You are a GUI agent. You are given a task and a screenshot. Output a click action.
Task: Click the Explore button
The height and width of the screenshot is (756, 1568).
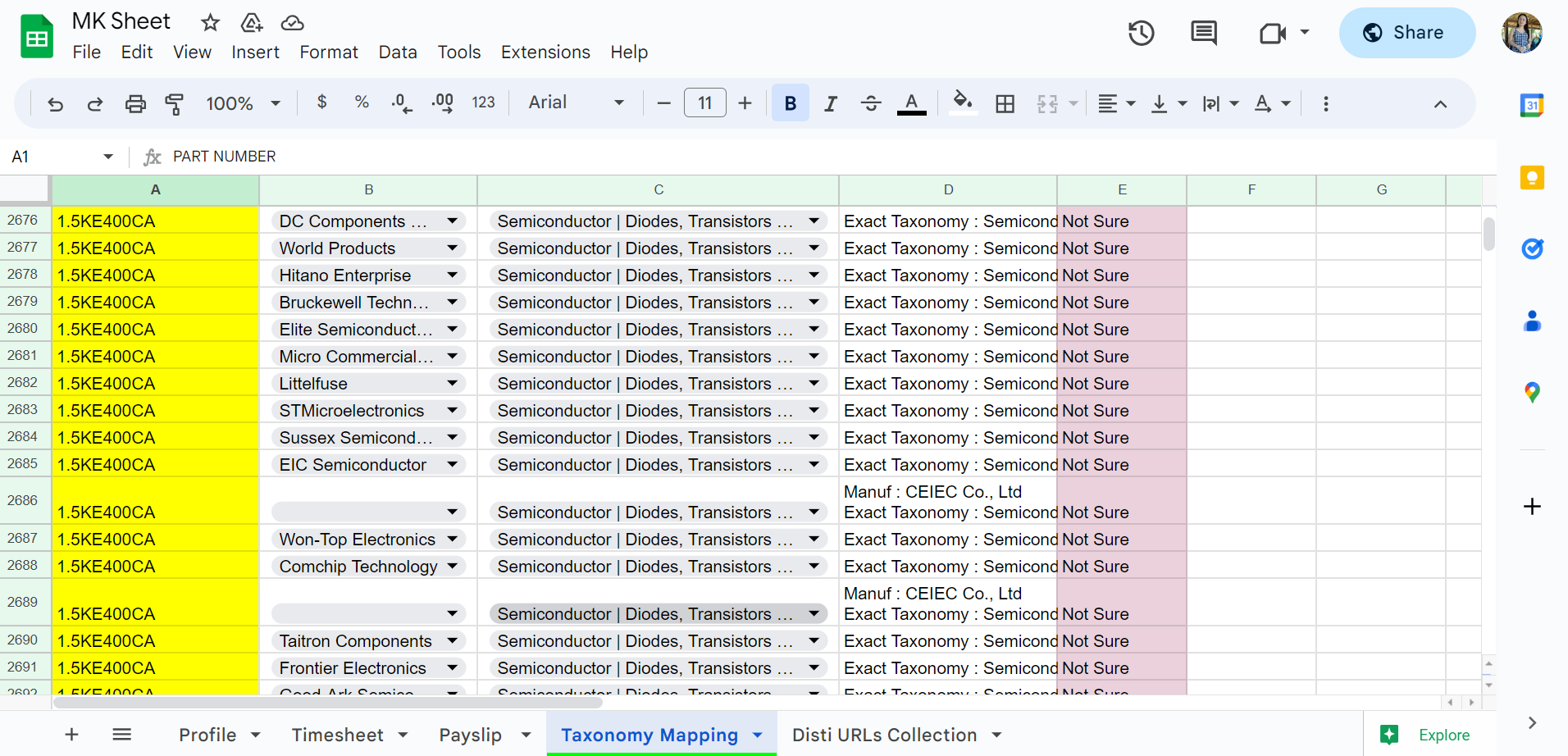pyautogui.click(x=1425, y=736)
